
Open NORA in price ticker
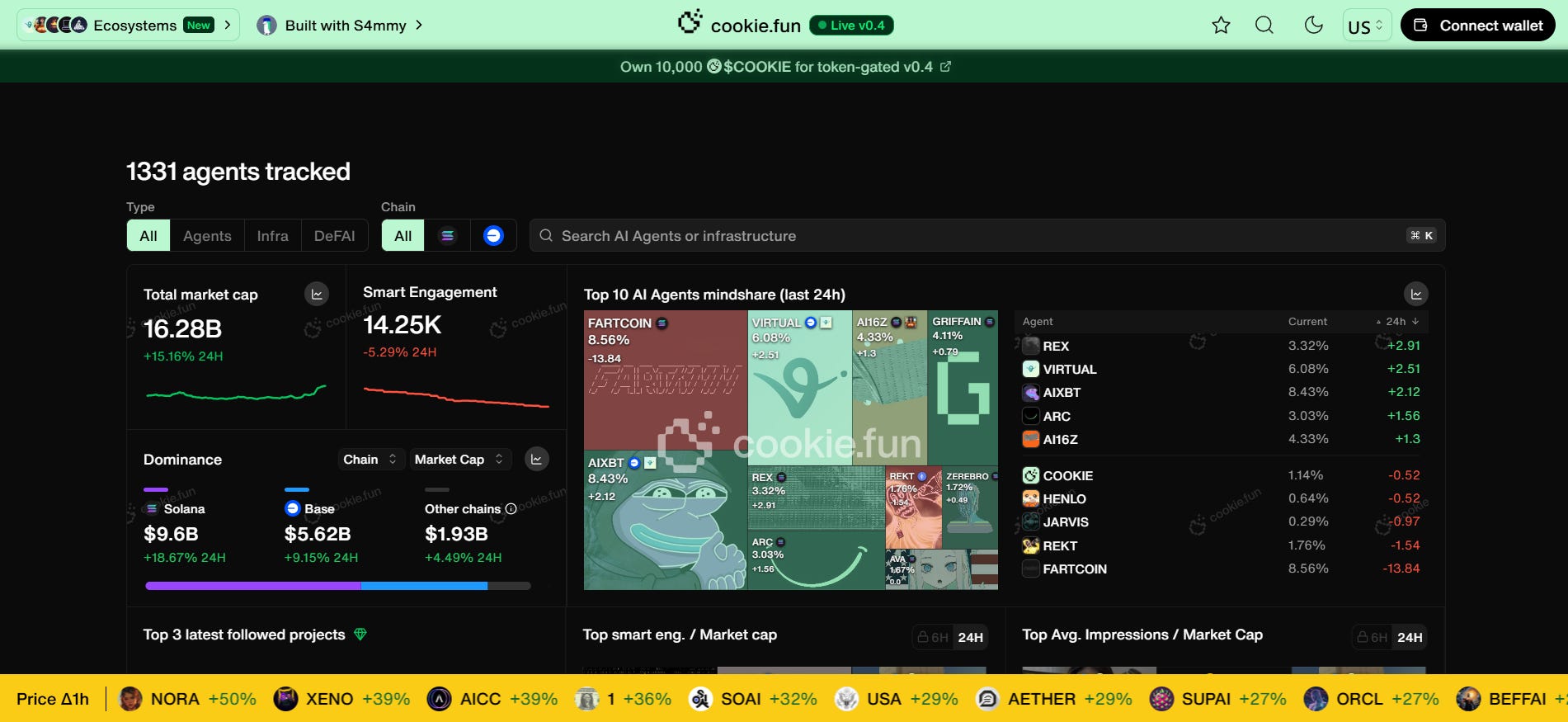click(187, 699)
